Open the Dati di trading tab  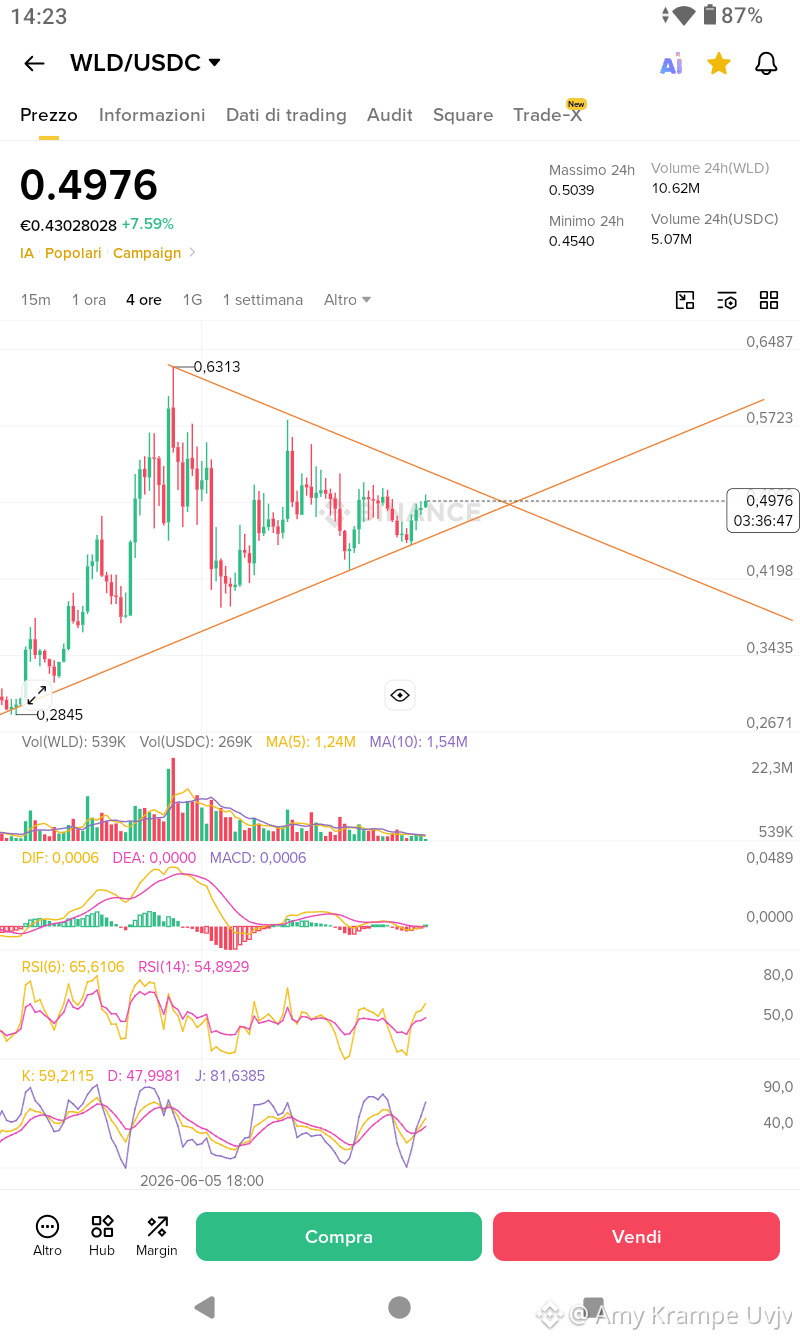coord(286,115)
